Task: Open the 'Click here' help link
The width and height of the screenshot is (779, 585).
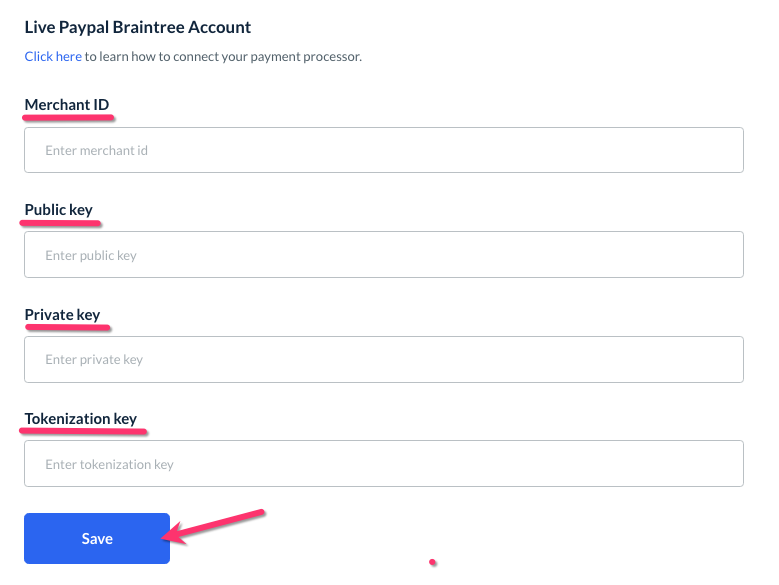Action: coord(53,56)
